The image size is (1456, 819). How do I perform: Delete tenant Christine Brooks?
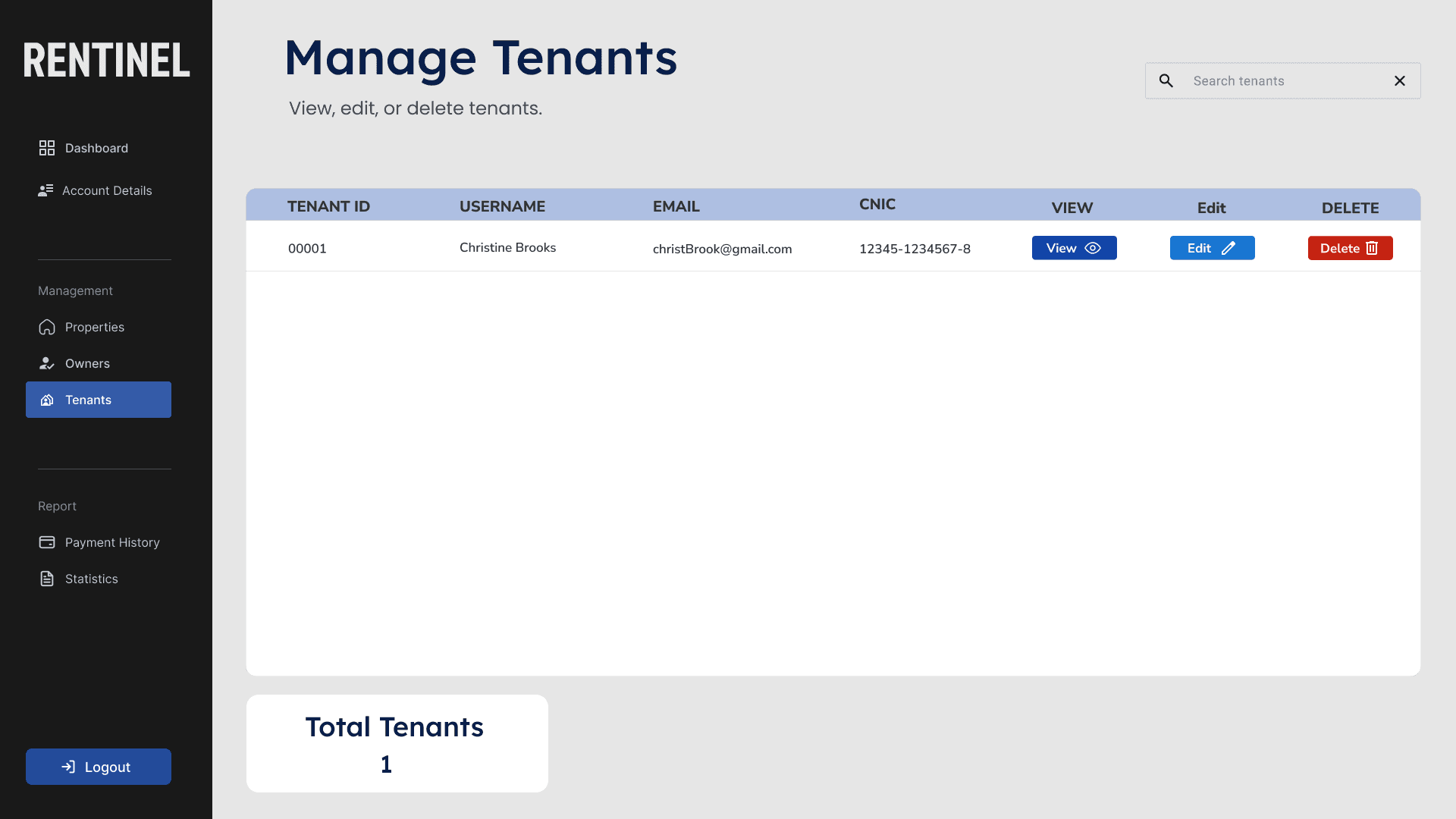coord(1350,248)
